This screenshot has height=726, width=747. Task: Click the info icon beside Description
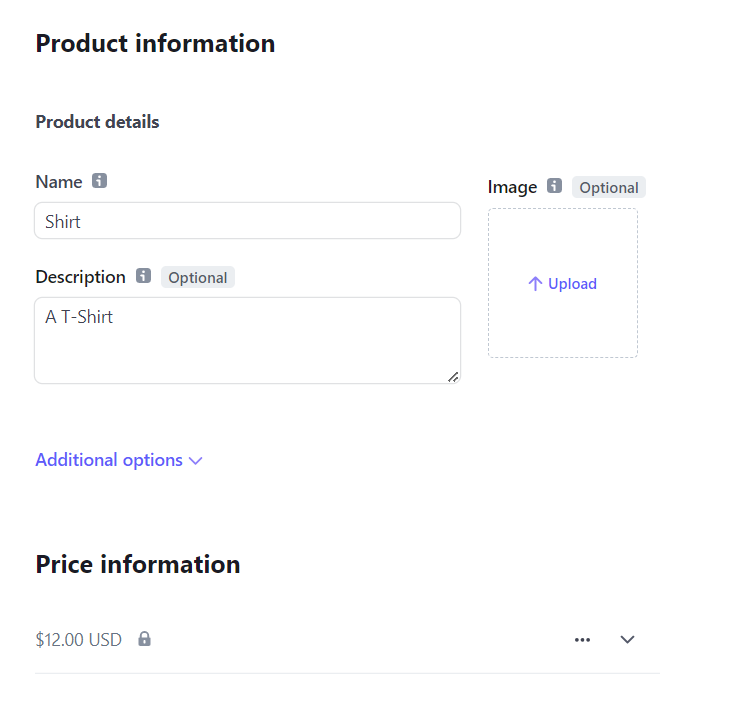point(143,276)
